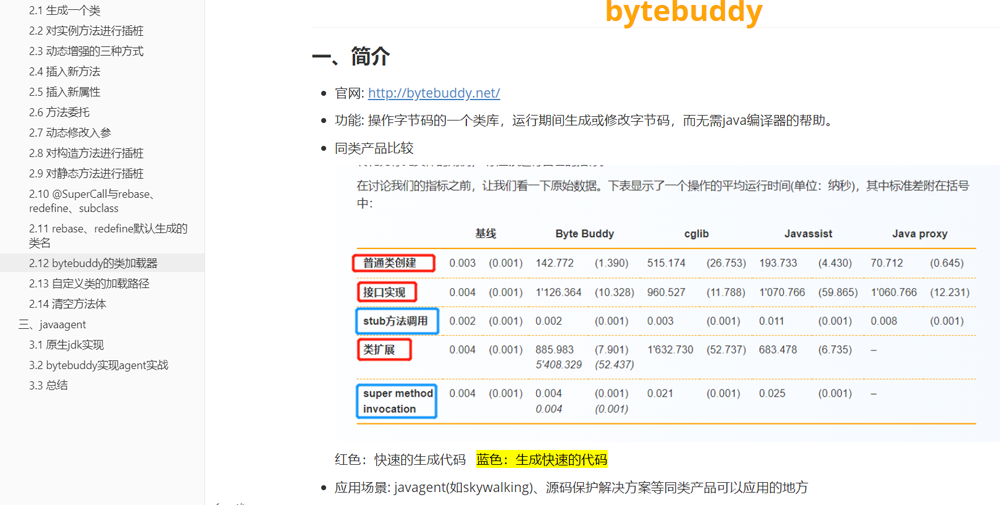Click the 应用场景 bullet line
This screenshot has height=505, width=1000.
pyautogui.click(x=571, y=488)
